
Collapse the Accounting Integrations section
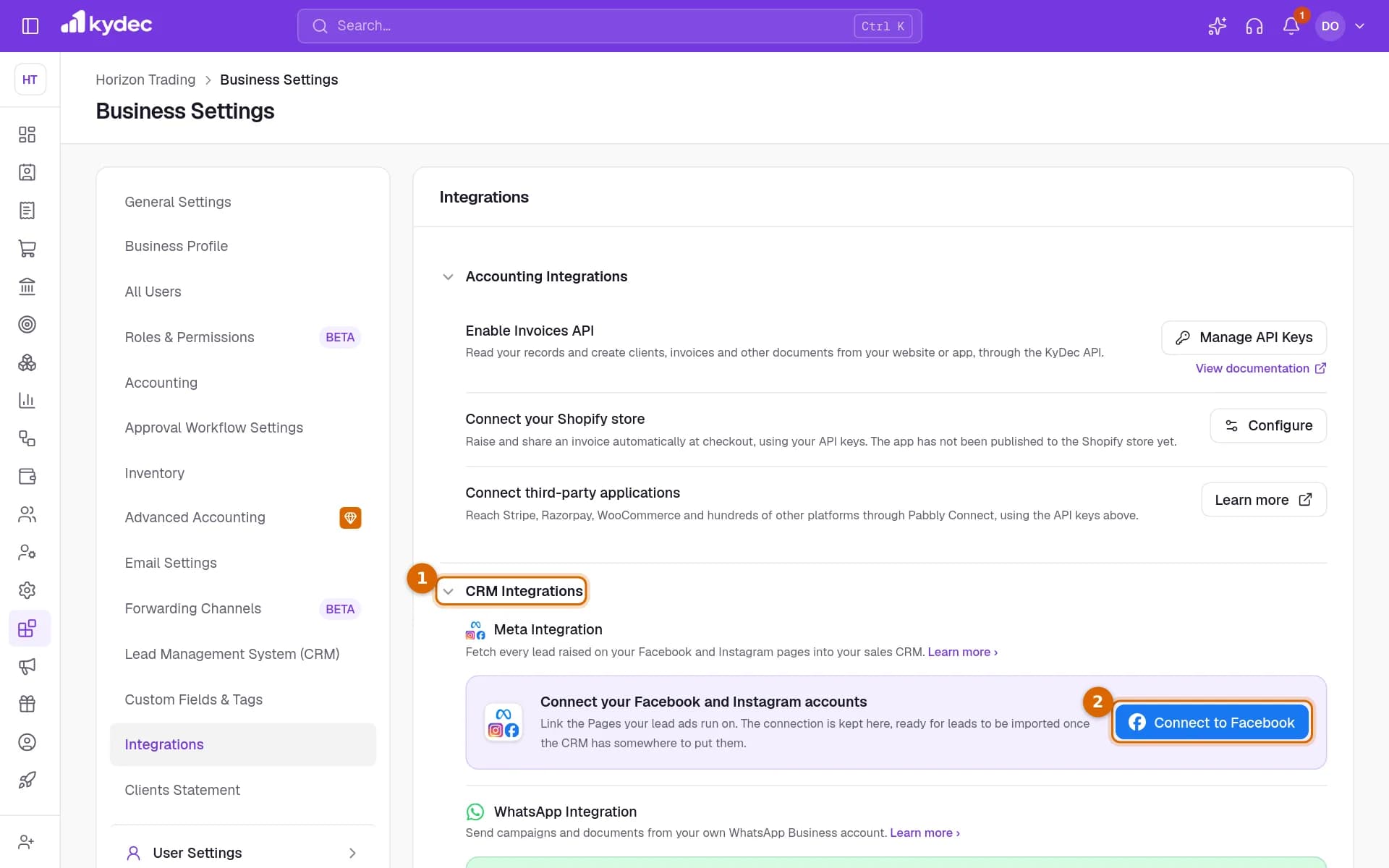(x=448, y=277)
